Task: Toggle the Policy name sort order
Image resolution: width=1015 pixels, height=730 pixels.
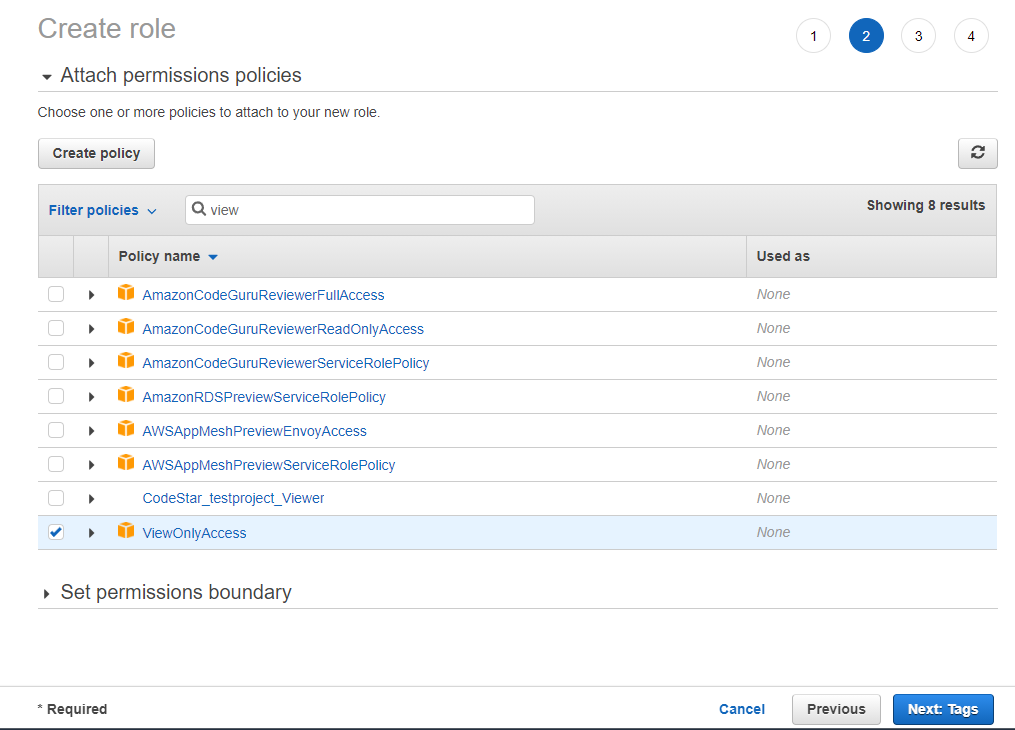Action: pos(167,256)
